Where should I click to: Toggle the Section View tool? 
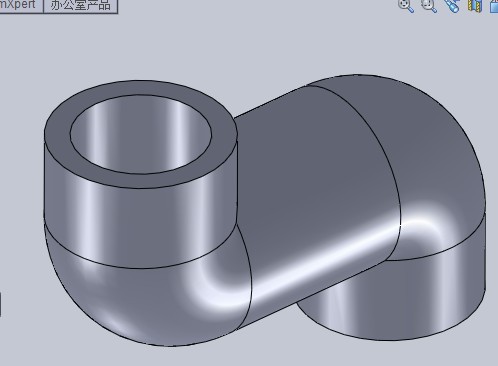point(475,6)
